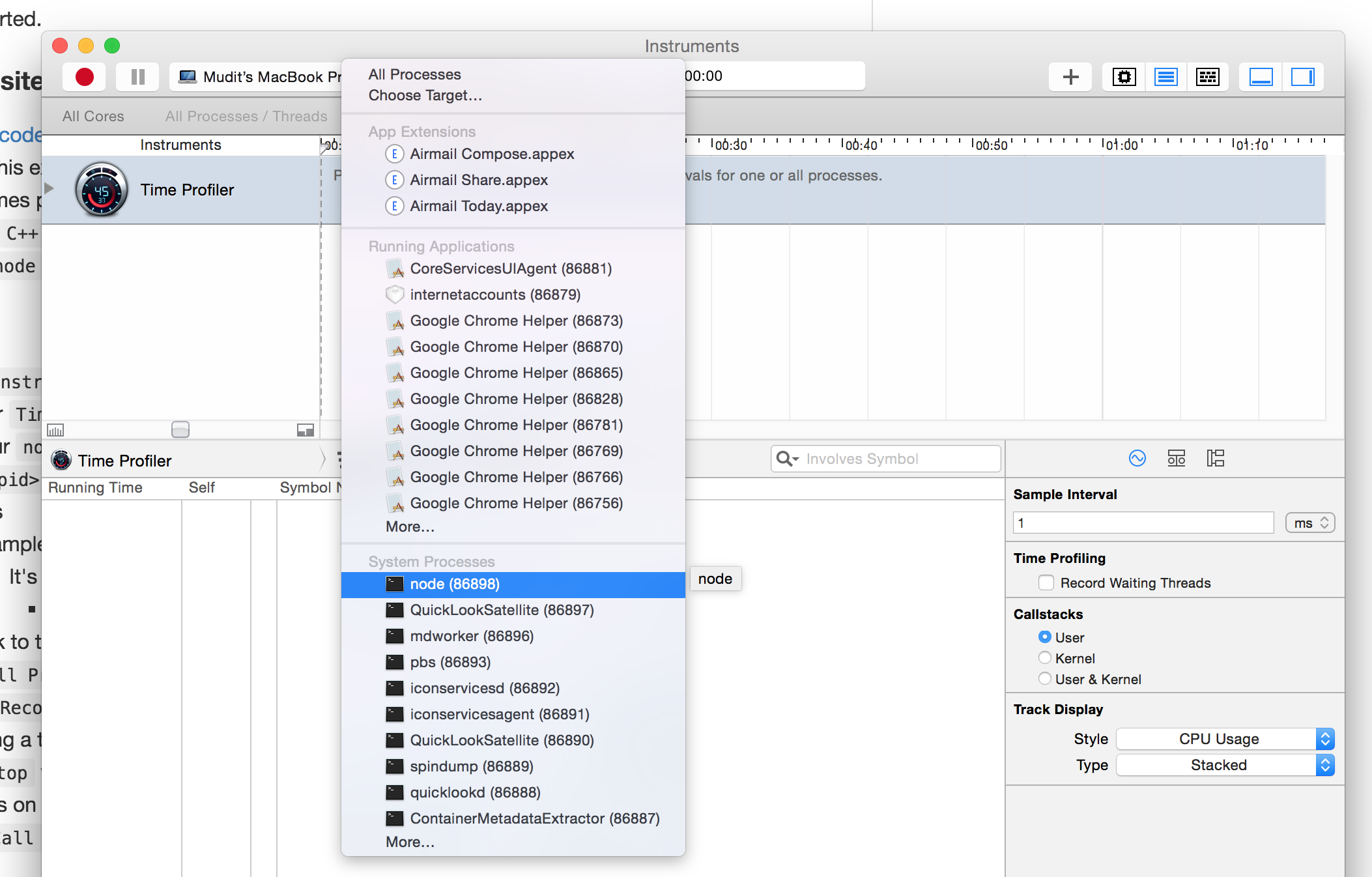Switch to Instruments strategy list icon
Screen dimensions: 1372x877
(1165, 77)
